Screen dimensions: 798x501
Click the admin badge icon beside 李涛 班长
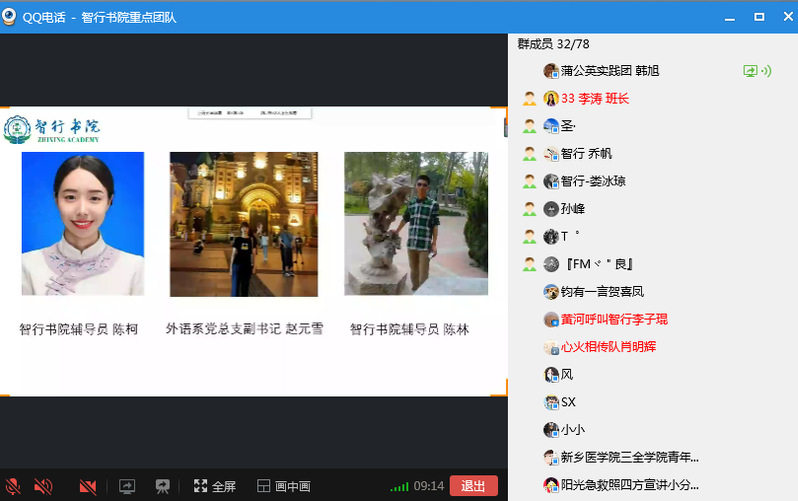tap(529, 99)
